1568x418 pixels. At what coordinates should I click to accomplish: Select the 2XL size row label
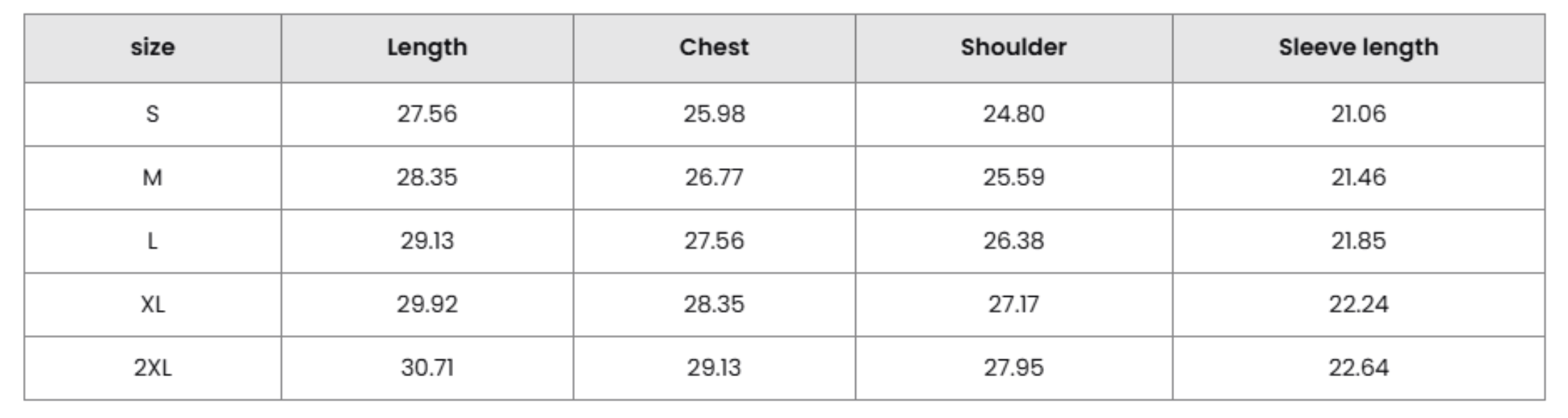(x=152, y=368)
